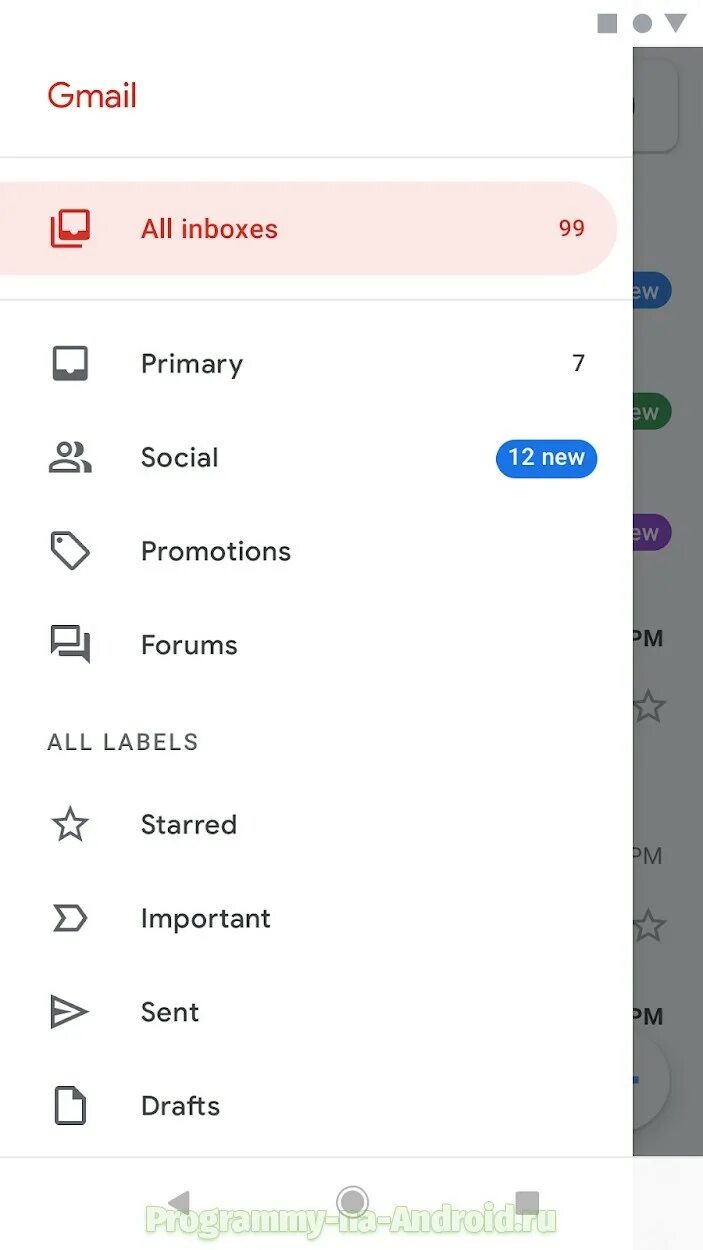
Task: Go to Promotions category
Action: (x=216, y=551)
